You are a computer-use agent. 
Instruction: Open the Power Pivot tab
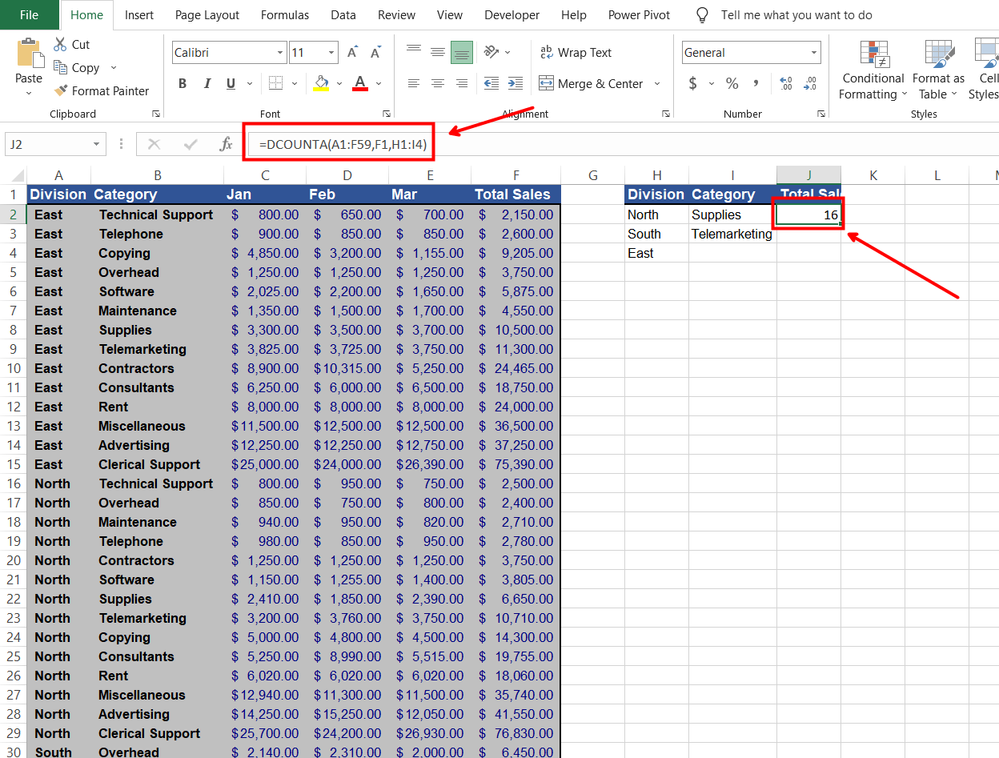638,15
